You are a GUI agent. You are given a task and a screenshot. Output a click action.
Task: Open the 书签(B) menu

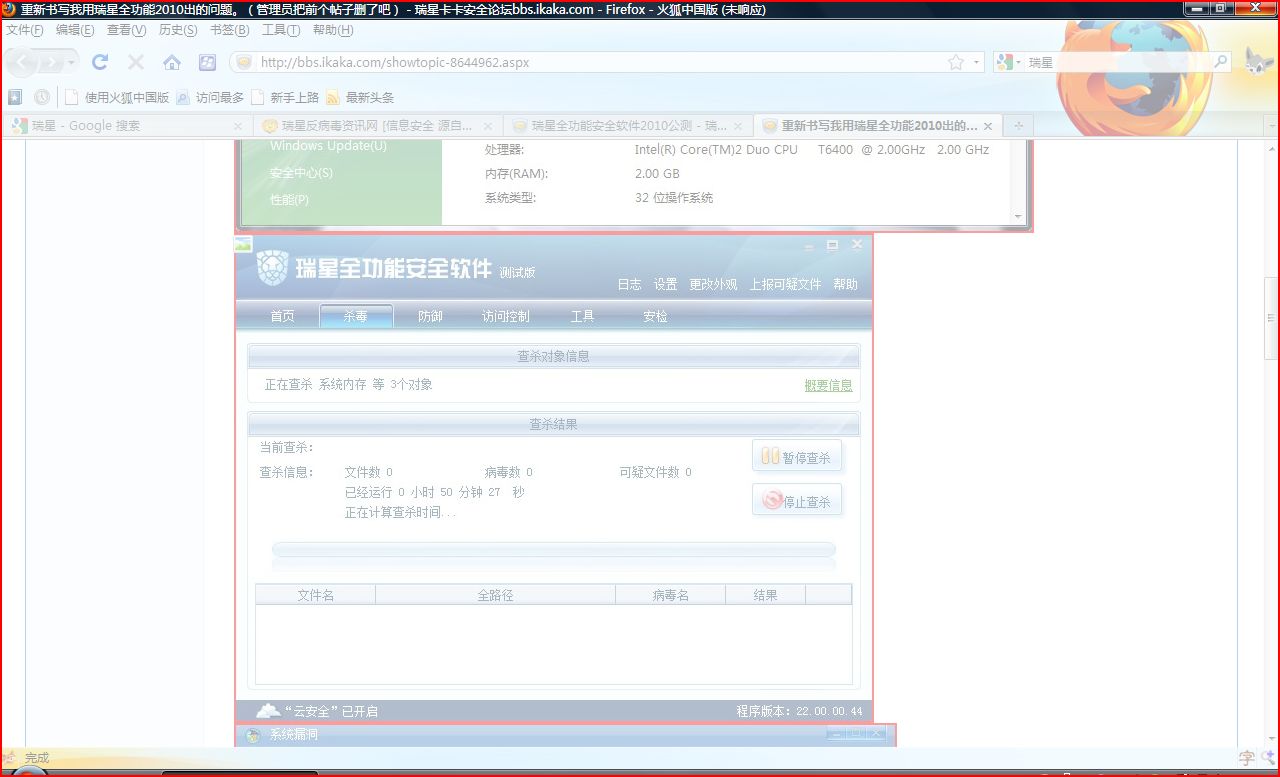point(230,30)
